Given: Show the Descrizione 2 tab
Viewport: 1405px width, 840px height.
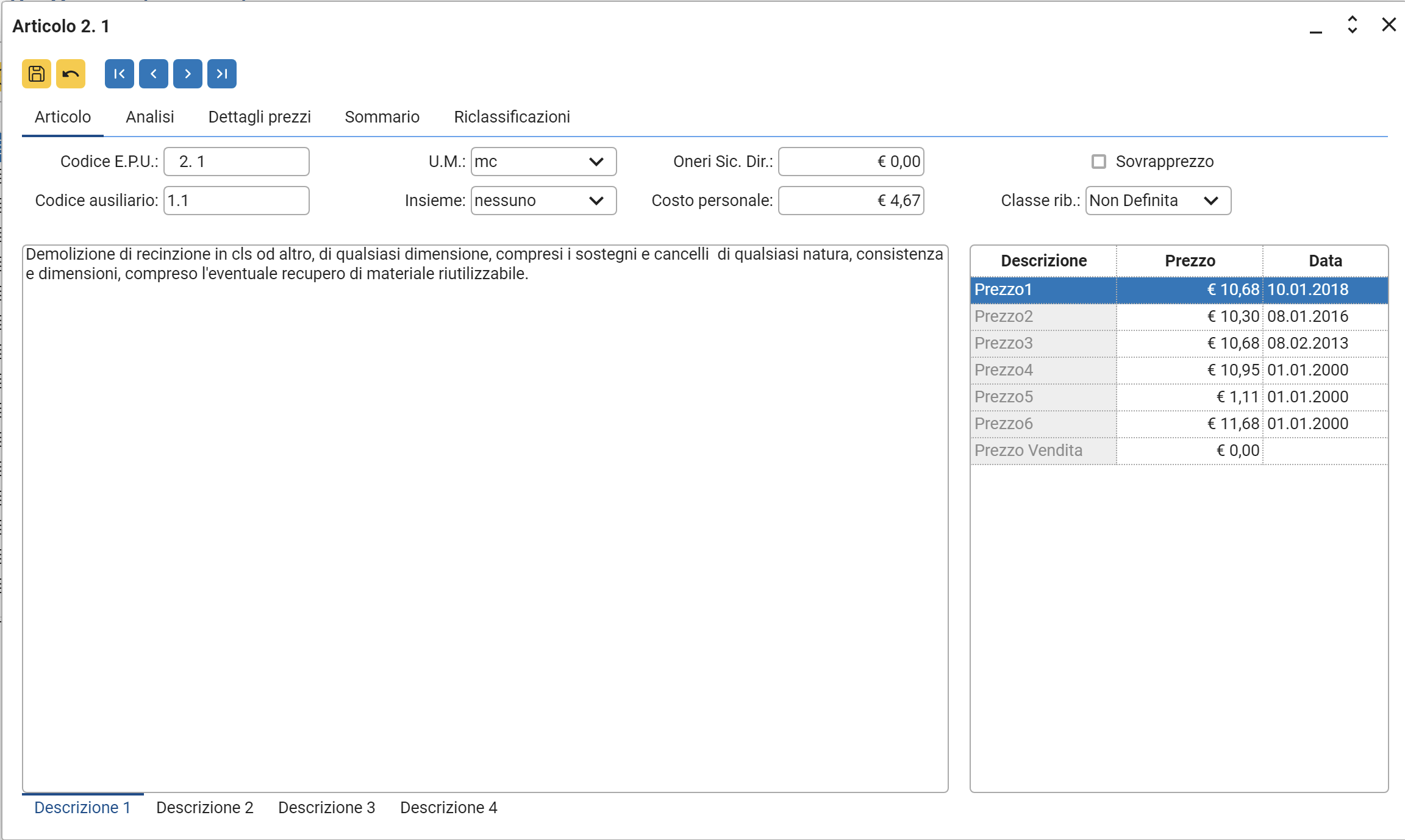Looking at the screenshot, I should pyautogui.click(x=204, y=808).
